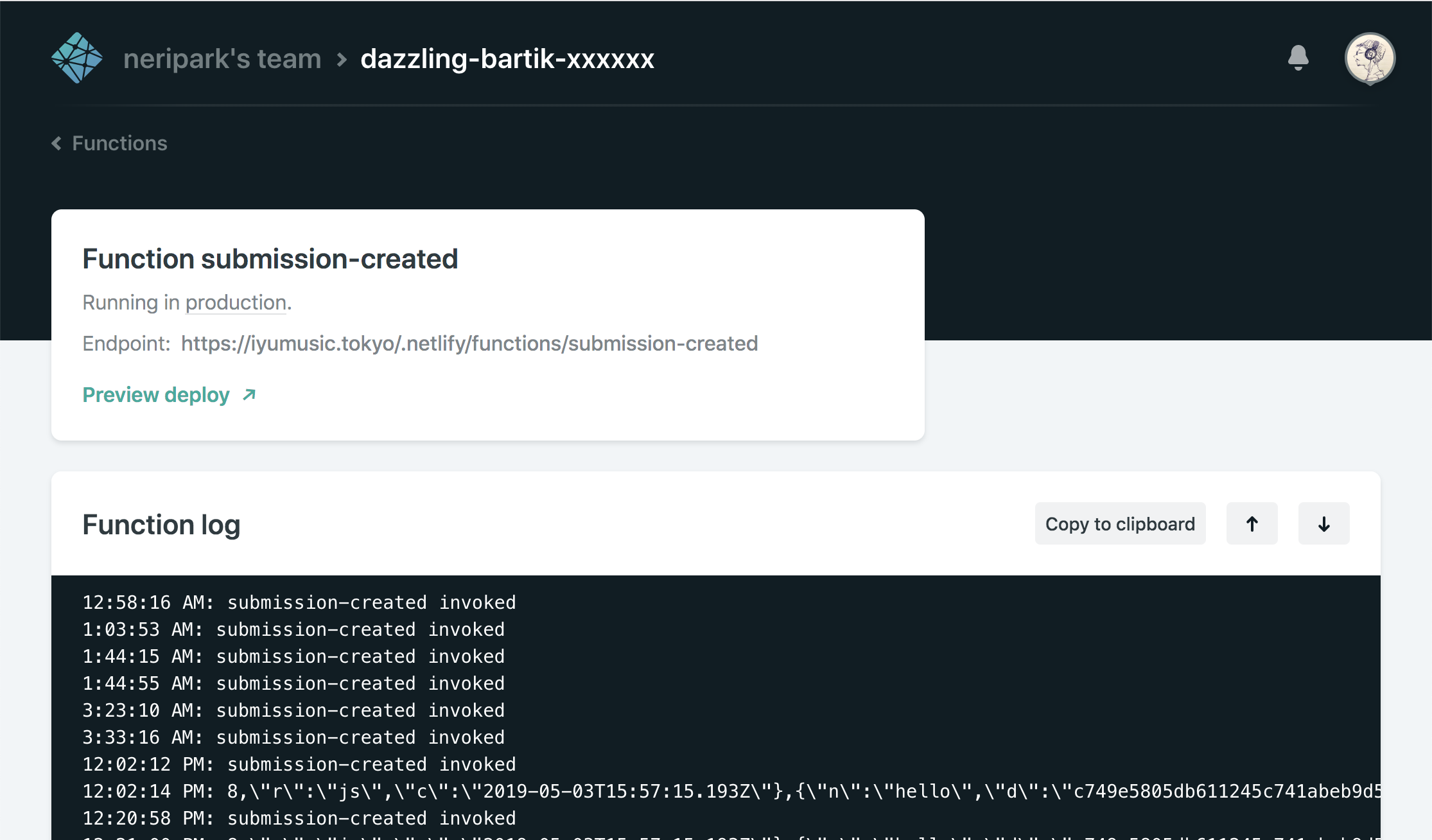Click the breadcrumb separator chevron
The image size is (1432, 840).
pyautogui.click(x=342, y=60)
